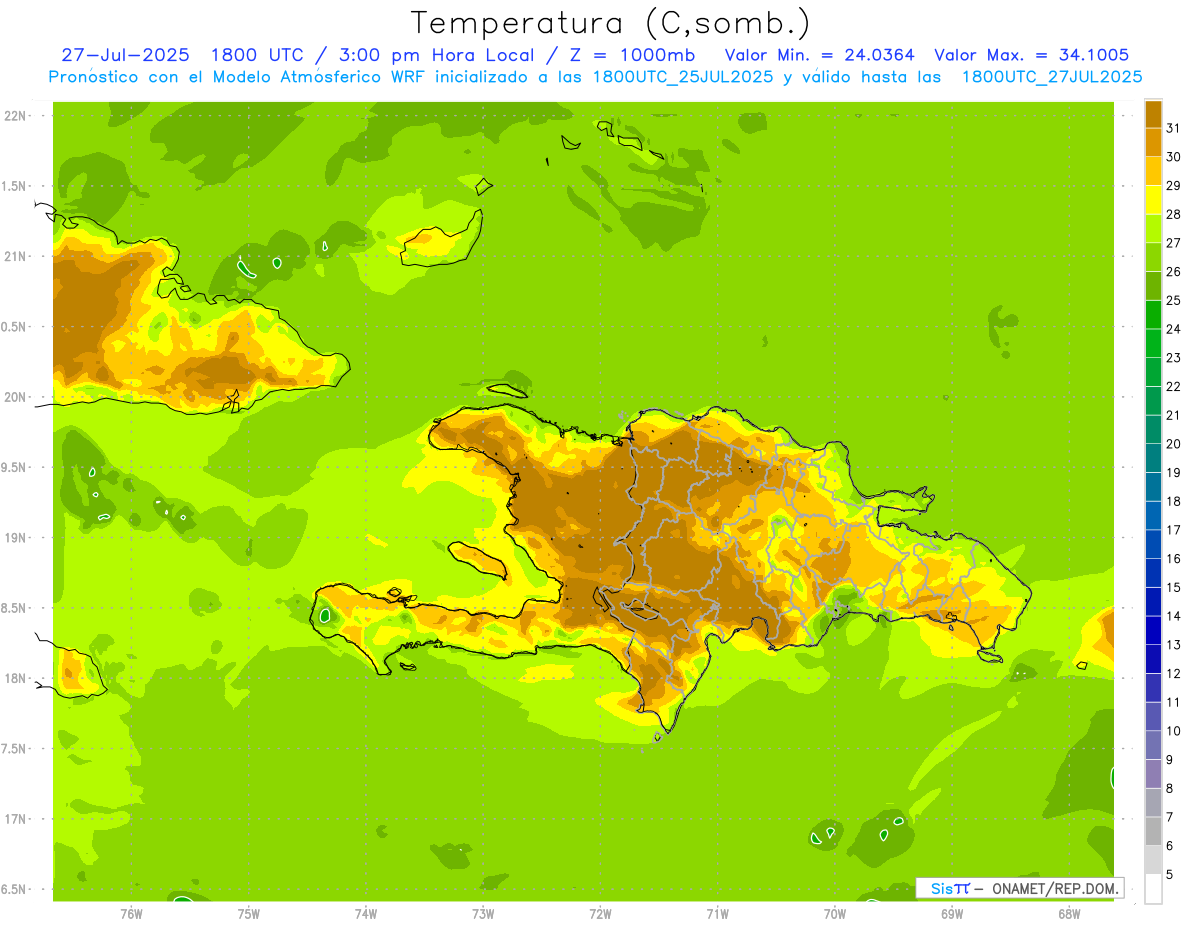Click the legend value "22"
Screen dimensions: 1200x927
pyautogui.click(x=1174, y=387)
